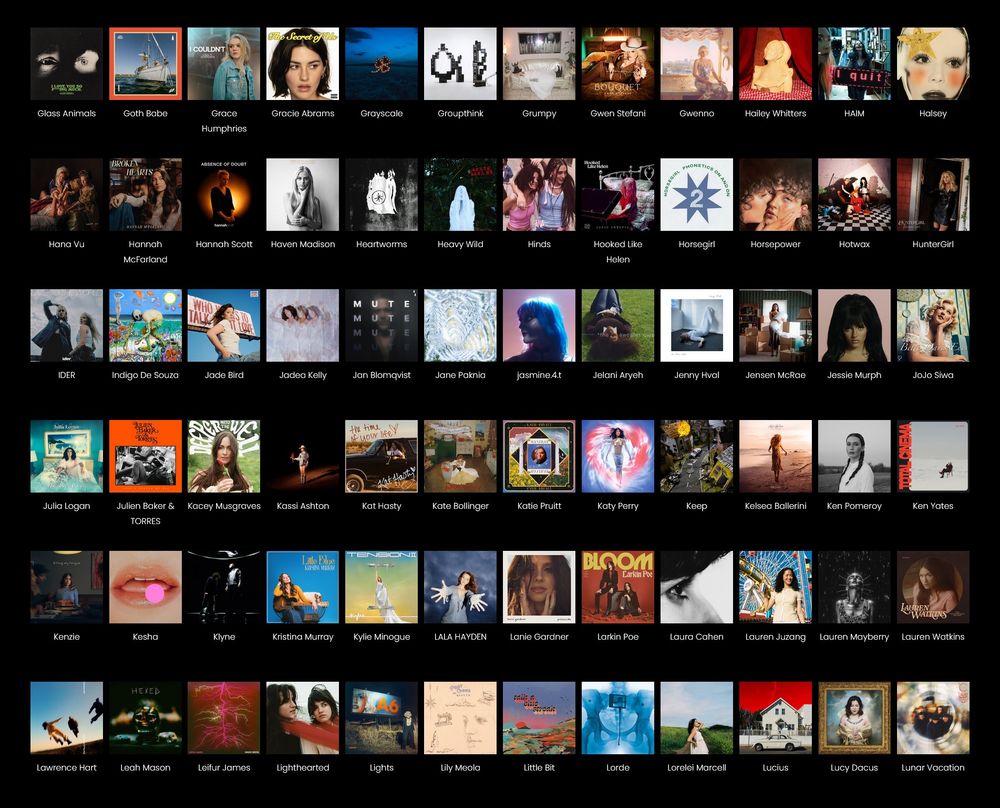The image size is (1000, 808).
Task: Click the HAIM 'I quit' cover
Action: click(x=855, y=64)
